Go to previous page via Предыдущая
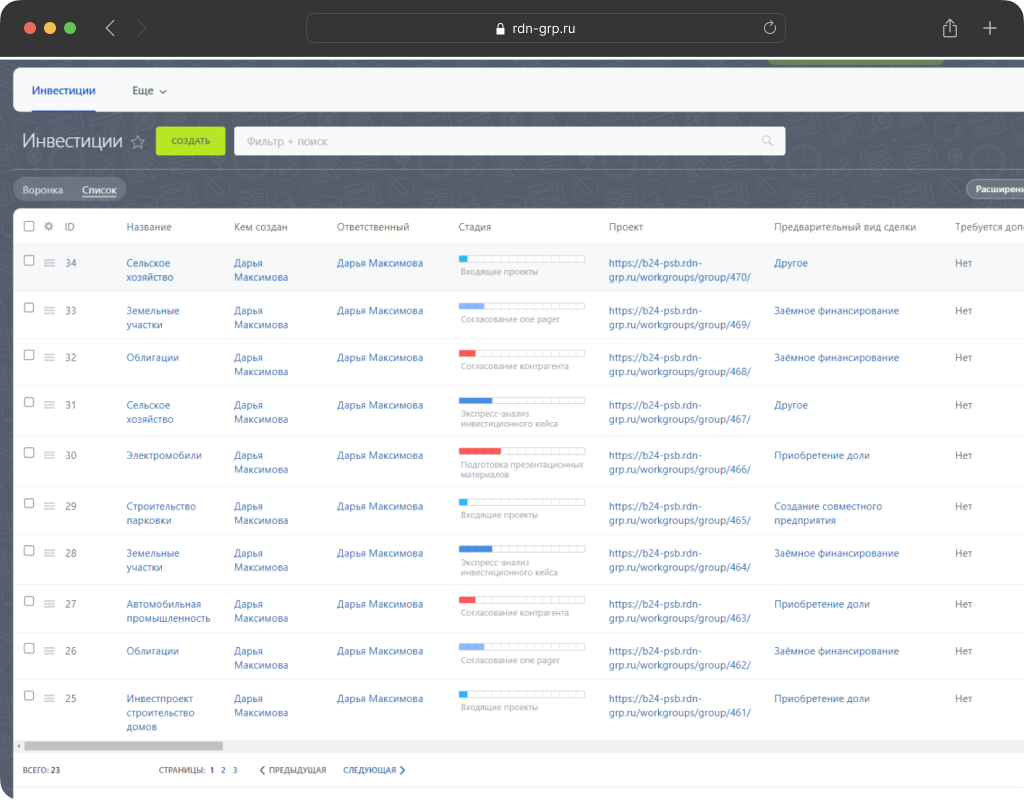This screenshot has width=1024, height=800. point(293,770)
